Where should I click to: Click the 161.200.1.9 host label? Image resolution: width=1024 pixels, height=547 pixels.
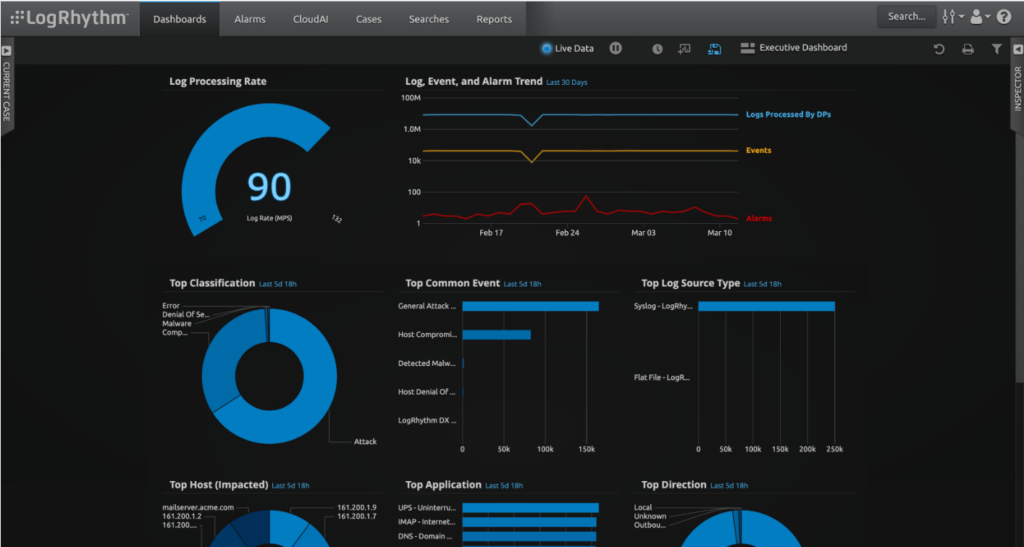357,507
